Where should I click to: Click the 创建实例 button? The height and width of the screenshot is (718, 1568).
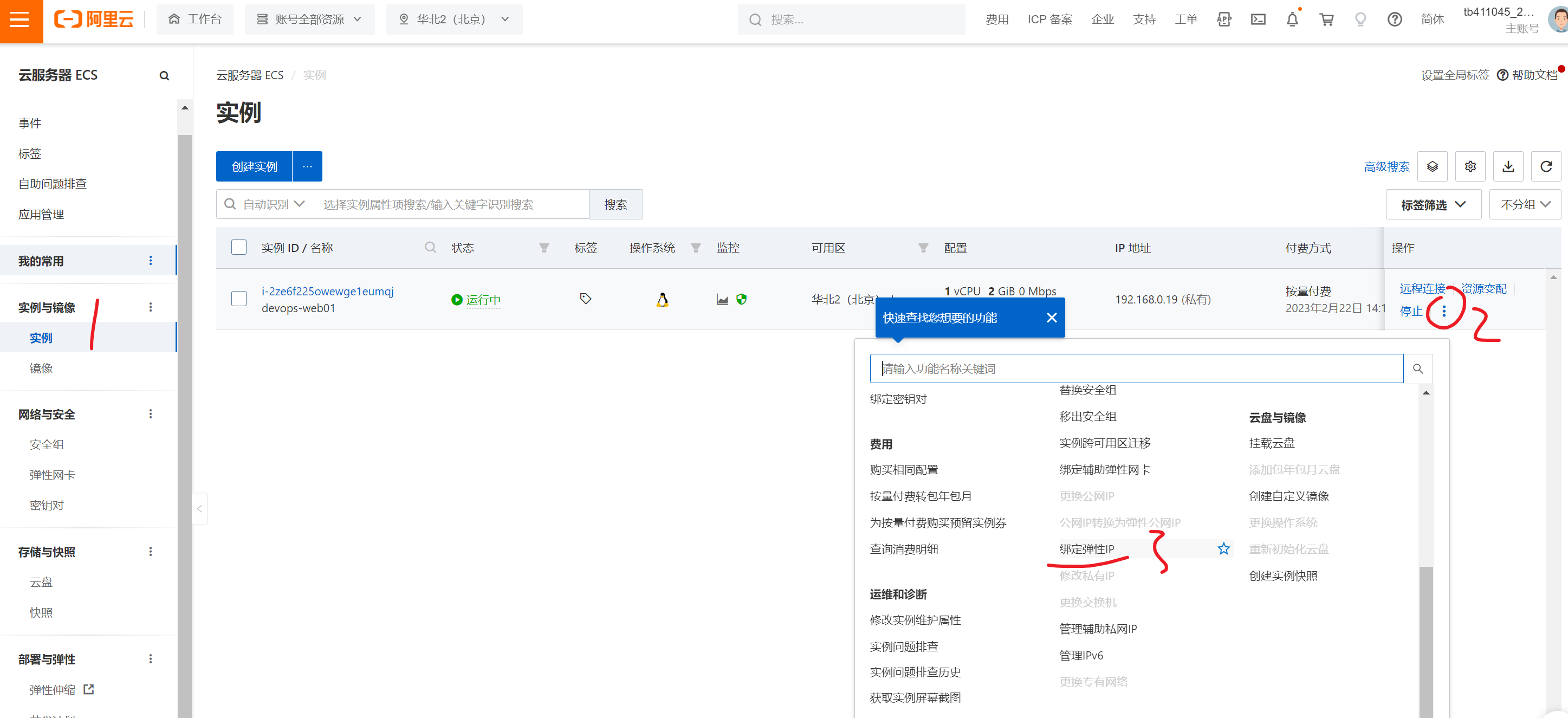pos(254,166)
